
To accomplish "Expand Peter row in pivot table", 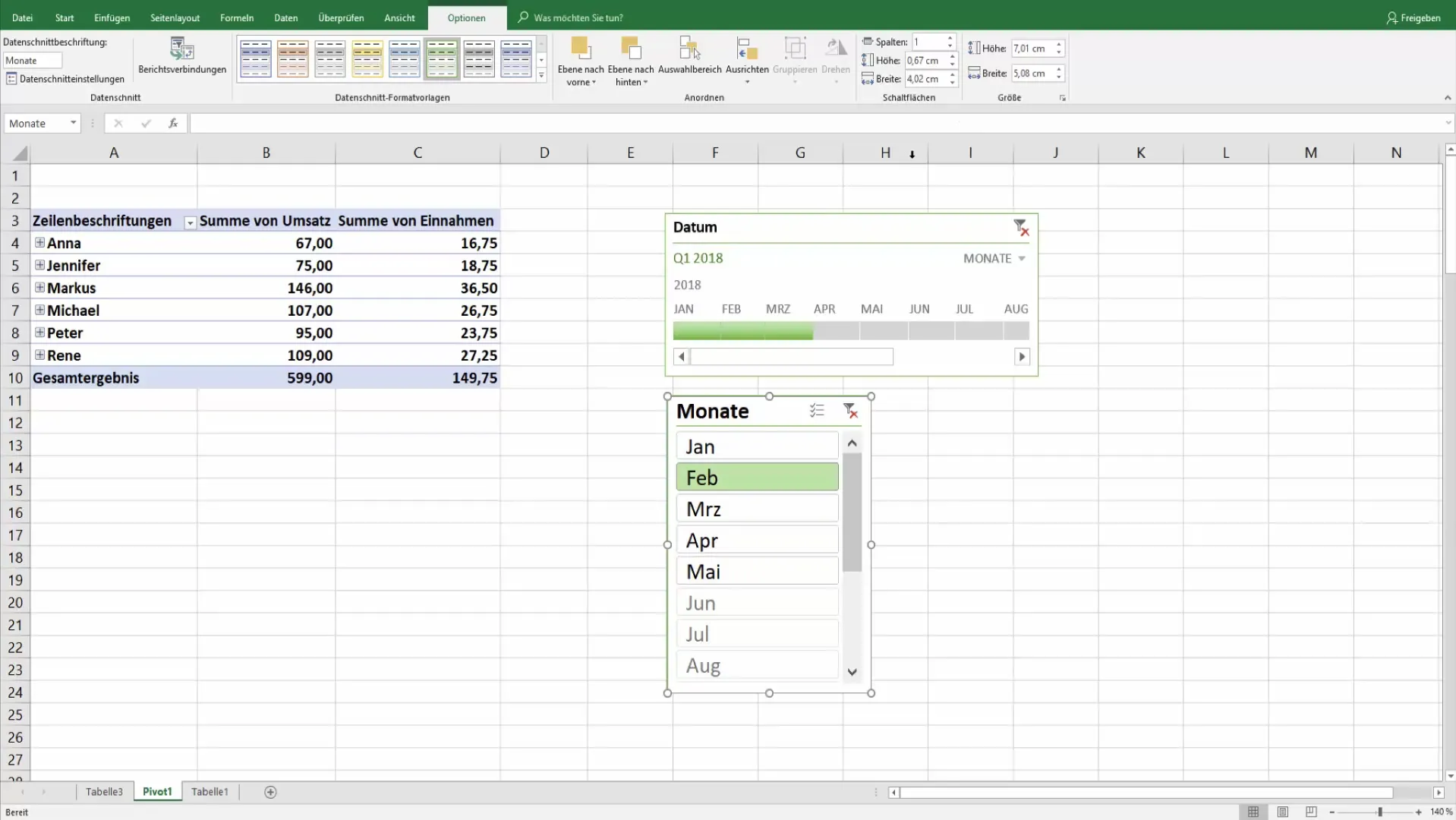I will 39,333.
